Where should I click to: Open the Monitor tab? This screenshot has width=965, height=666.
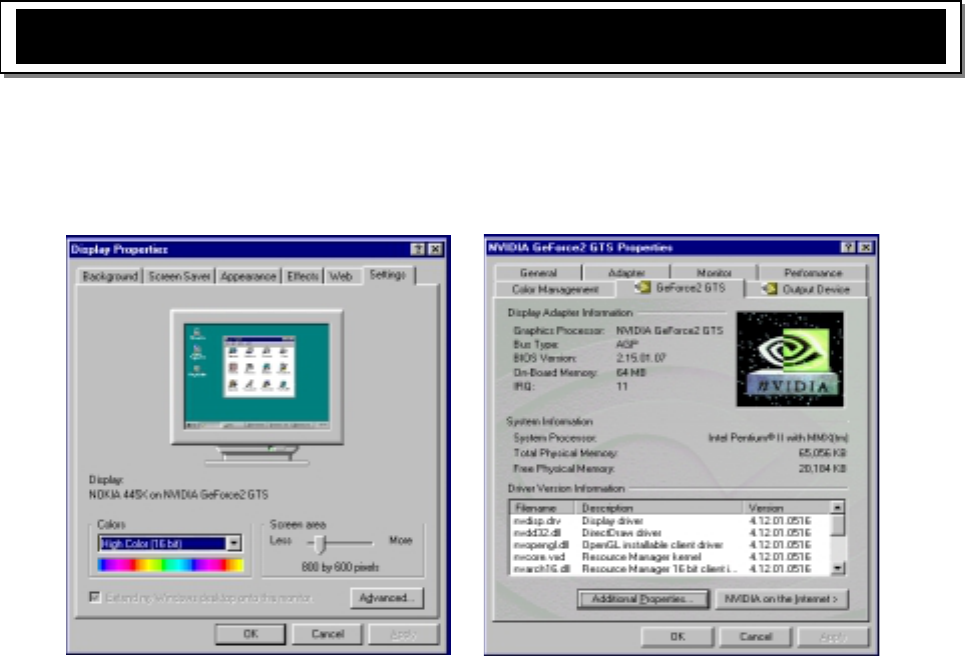[714, 273]
